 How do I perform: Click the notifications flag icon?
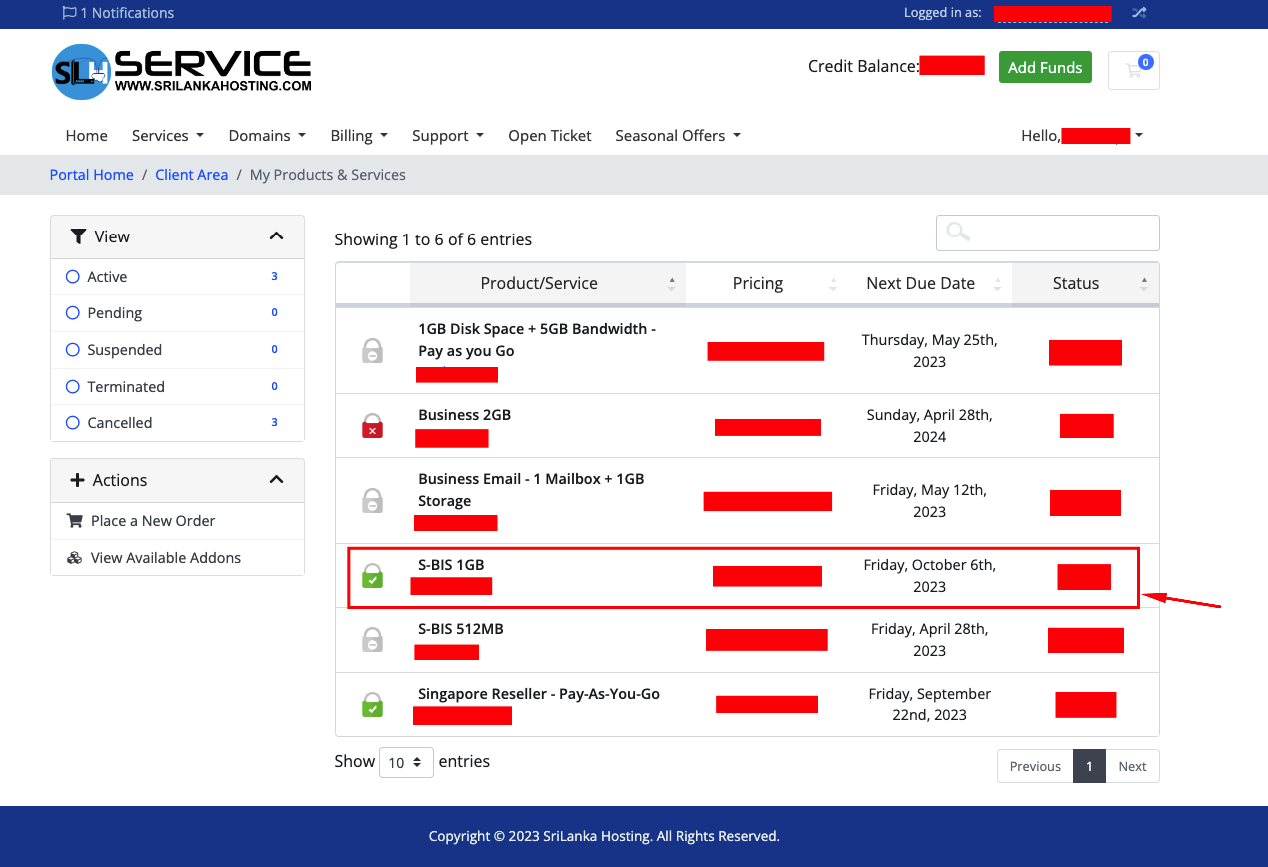(x=69, y=13)
